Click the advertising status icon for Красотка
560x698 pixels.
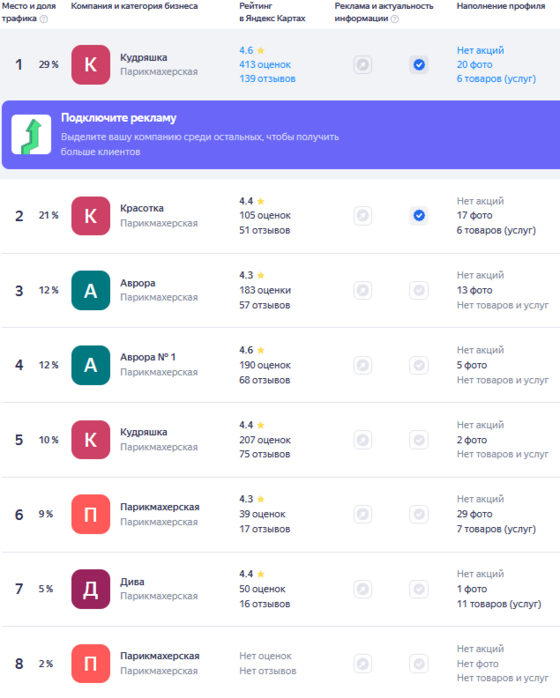(363, 216)
